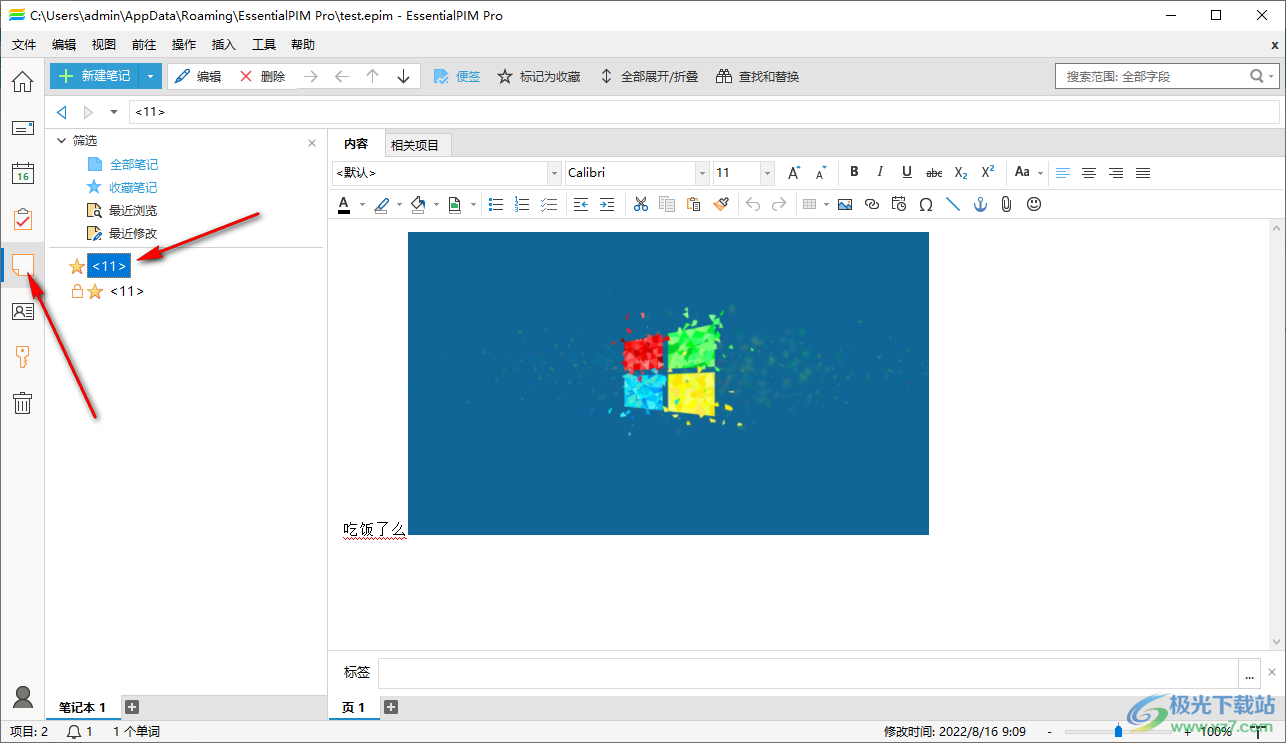This screenshot has height=743, width=1286.
Task: Click the cut scissors icon
Action: tap(641, 204)
